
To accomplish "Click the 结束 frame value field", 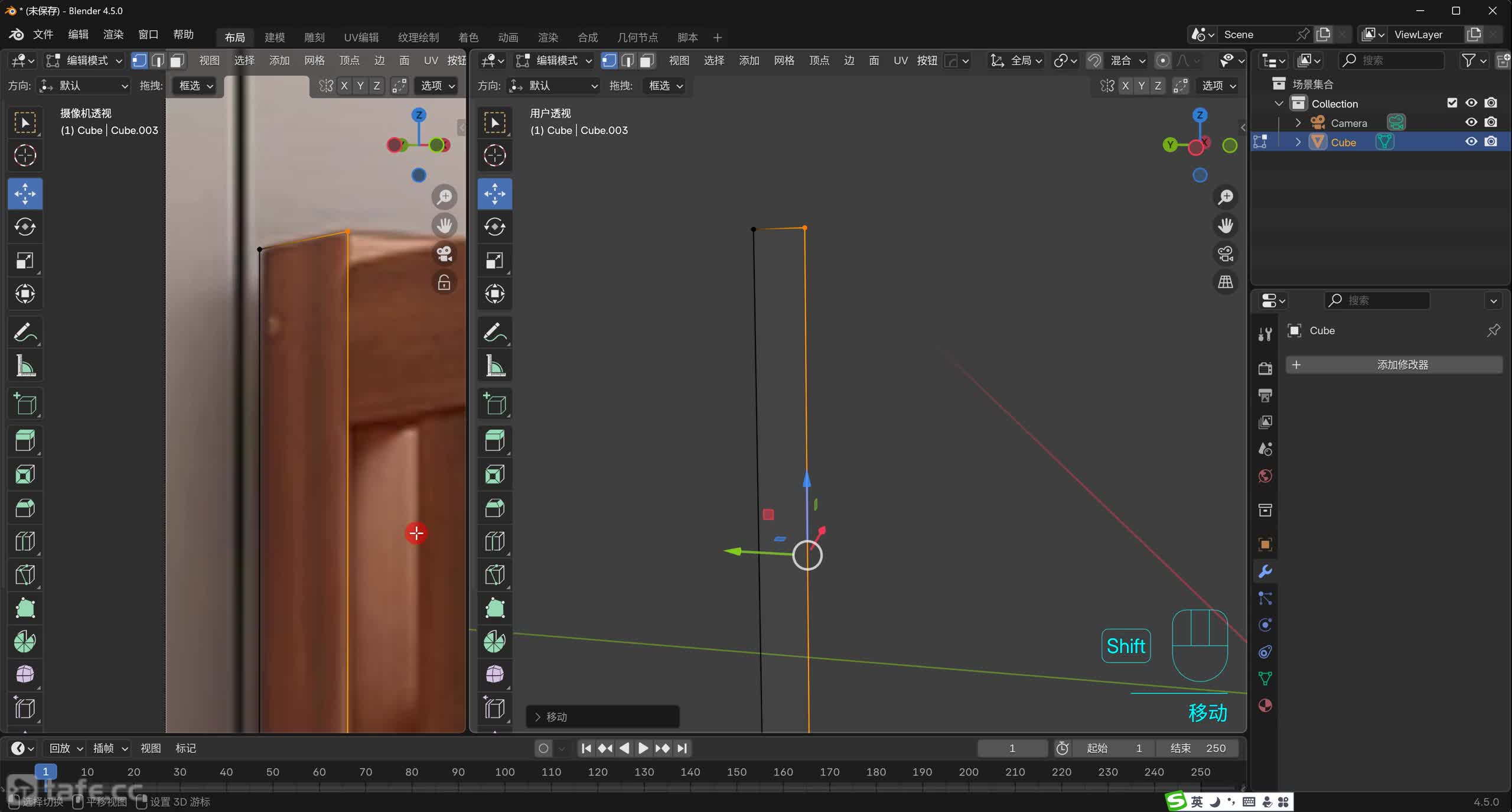I will [1197, 748].
